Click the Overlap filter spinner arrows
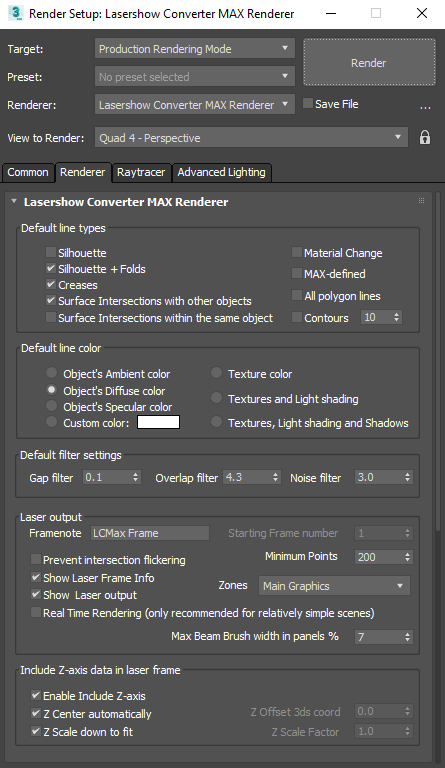445x768 pixels. tap(276, 477)
